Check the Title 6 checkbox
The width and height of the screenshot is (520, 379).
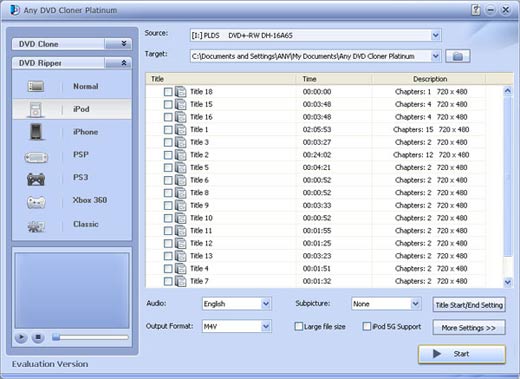pos(168,180)
